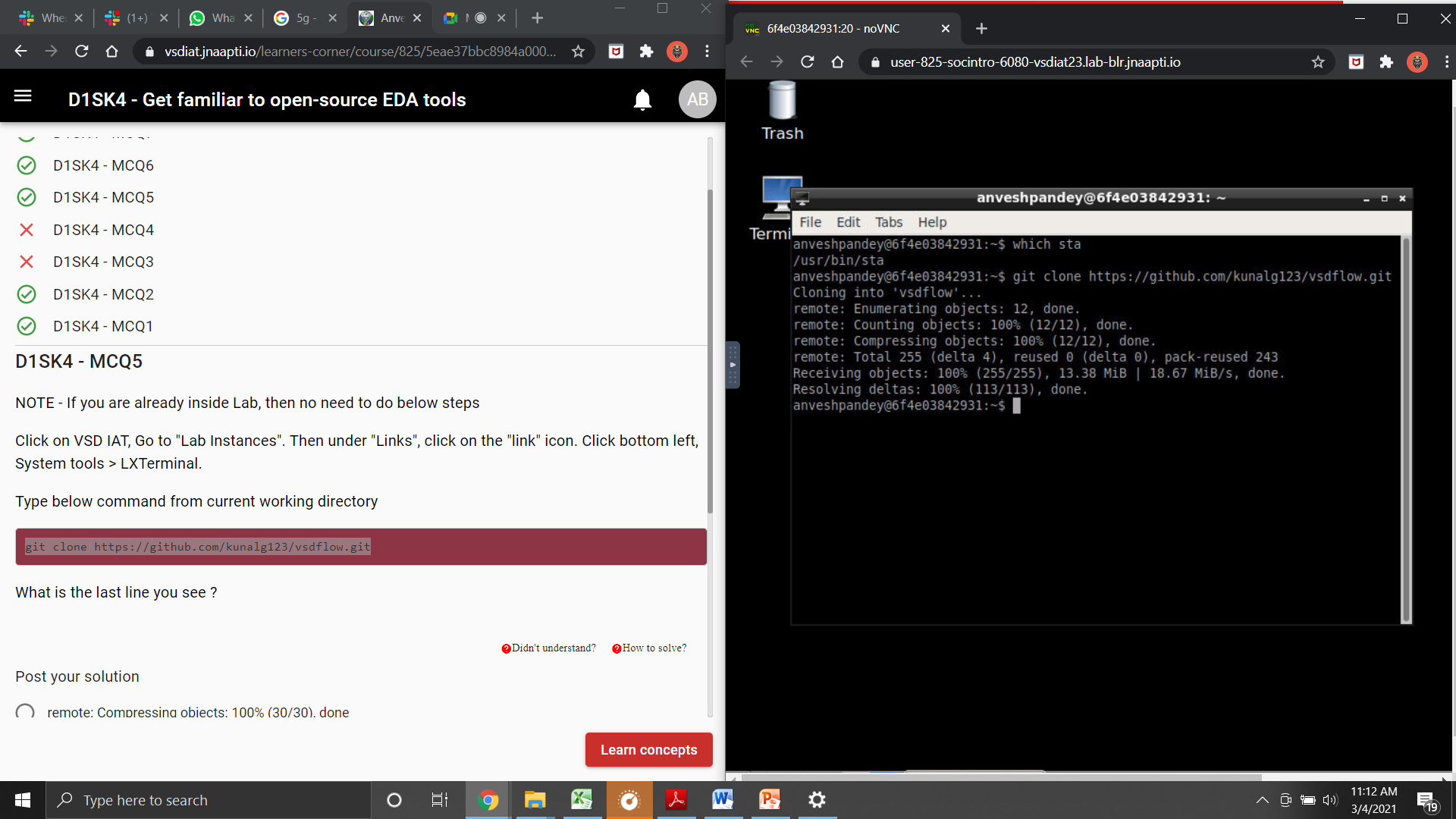This screenshot has width=1456, height=819.
Task: Open D1SK4 - MCQ2 in the list
Action: point(103,294)
